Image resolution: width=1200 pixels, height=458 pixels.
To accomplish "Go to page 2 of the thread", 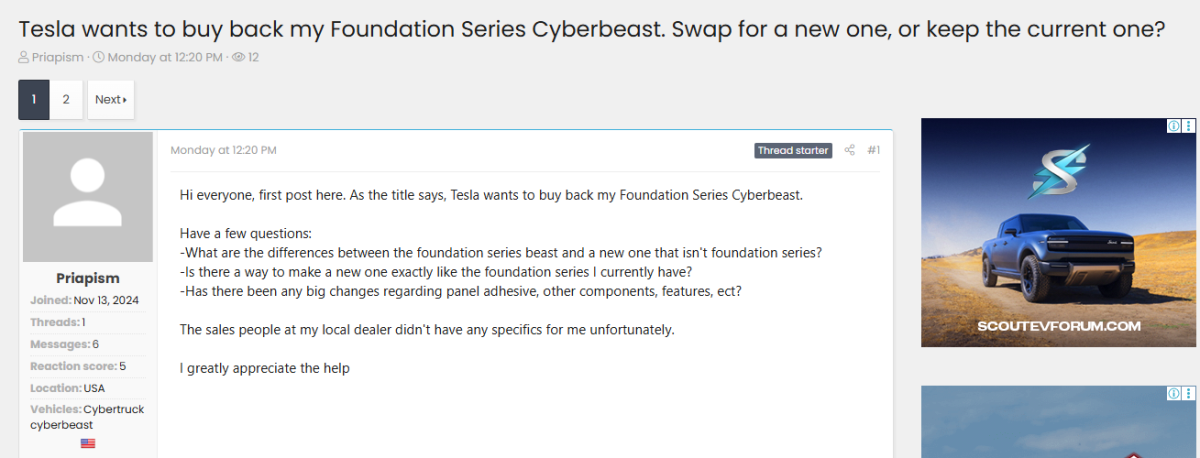I will tap(66, 100).
